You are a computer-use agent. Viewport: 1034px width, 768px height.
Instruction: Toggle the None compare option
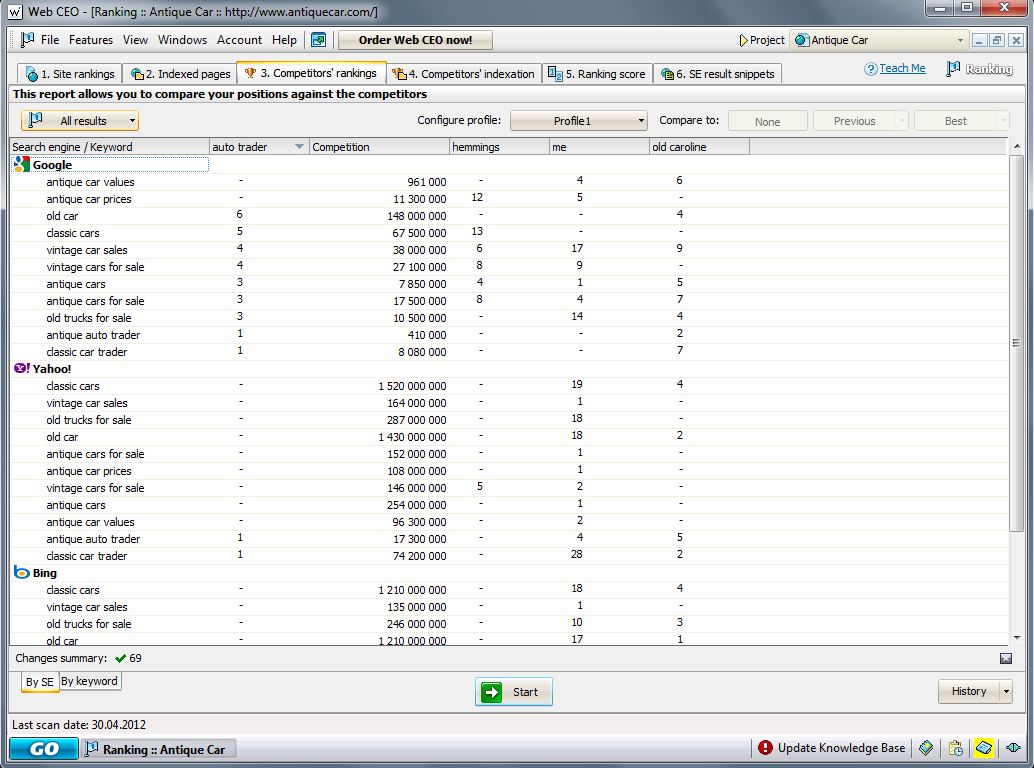(768, 121)
